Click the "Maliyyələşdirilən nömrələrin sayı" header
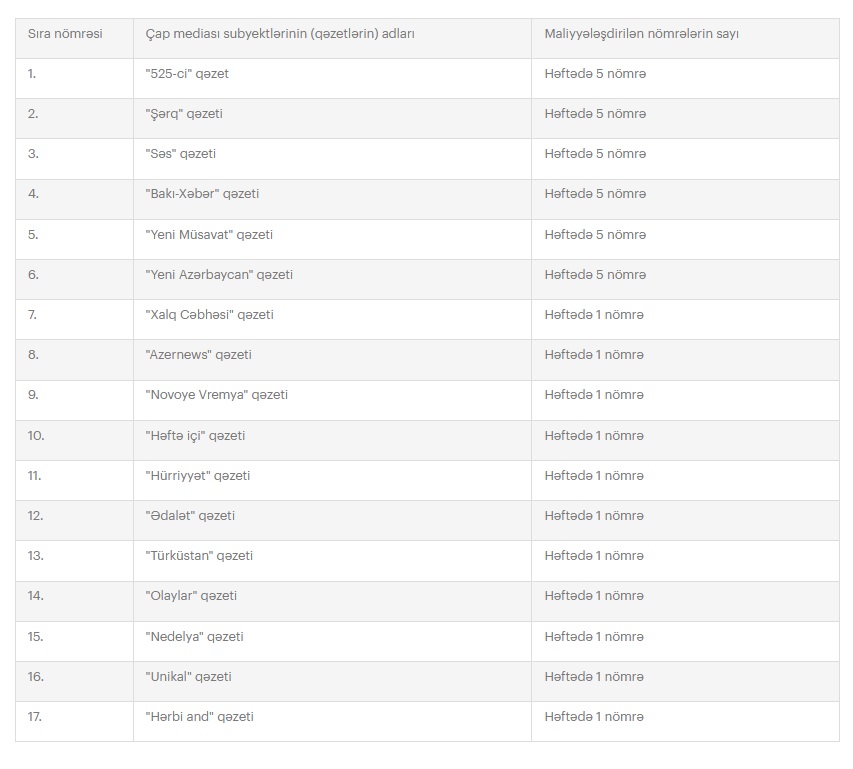Viewport: 853px width, 769px height. [641, 34]
